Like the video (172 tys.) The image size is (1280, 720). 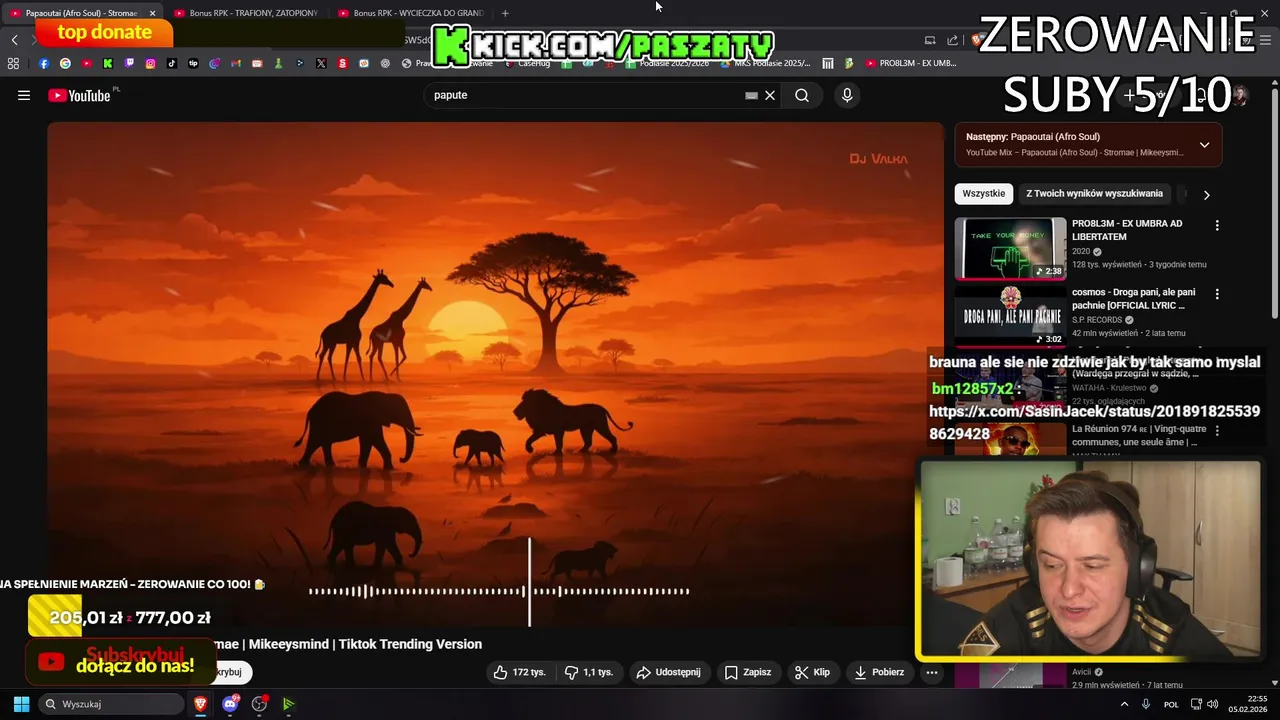(520, 672)
